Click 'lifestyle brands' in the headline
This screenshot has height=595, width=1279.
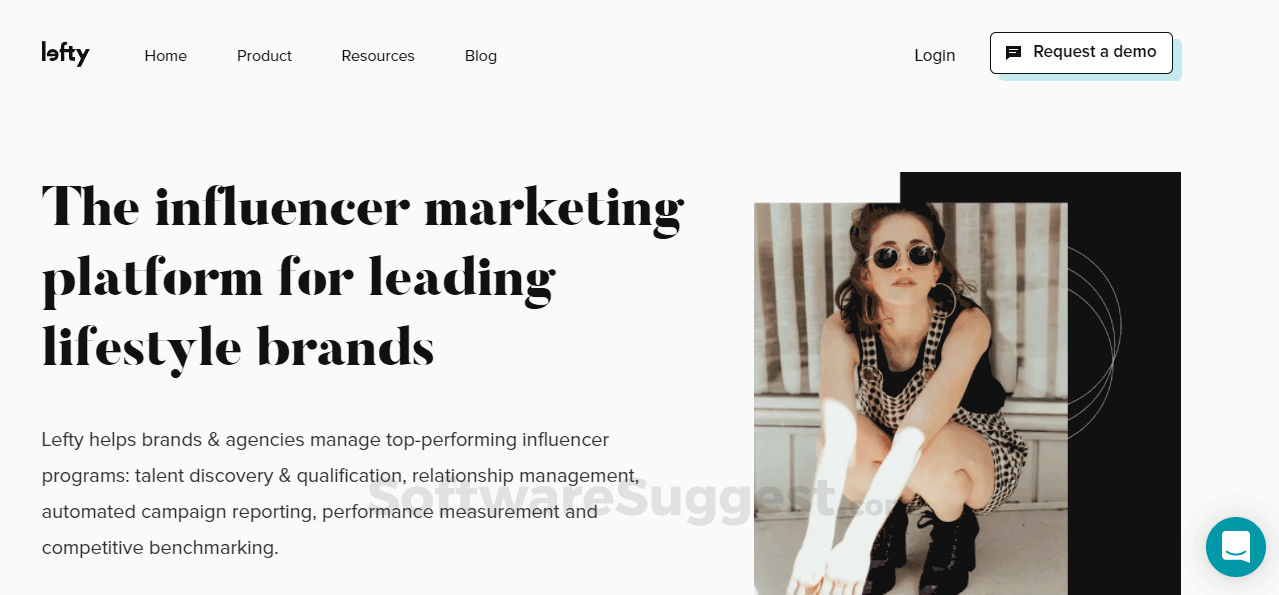point(238,347)
